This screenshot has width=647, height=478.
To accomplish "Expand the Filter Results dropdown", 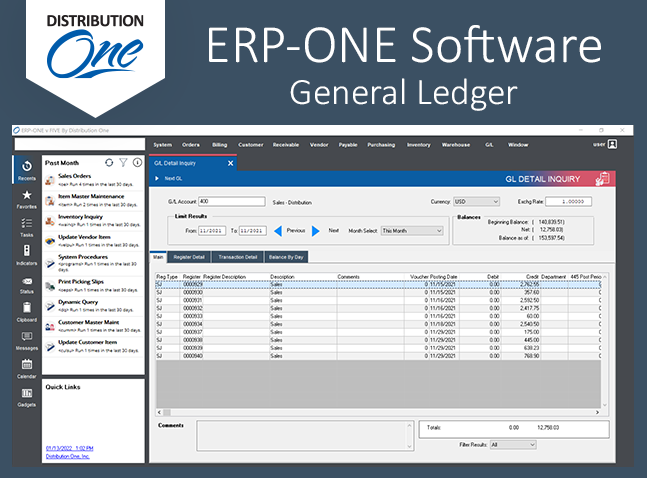I will [x=513, y=445].
